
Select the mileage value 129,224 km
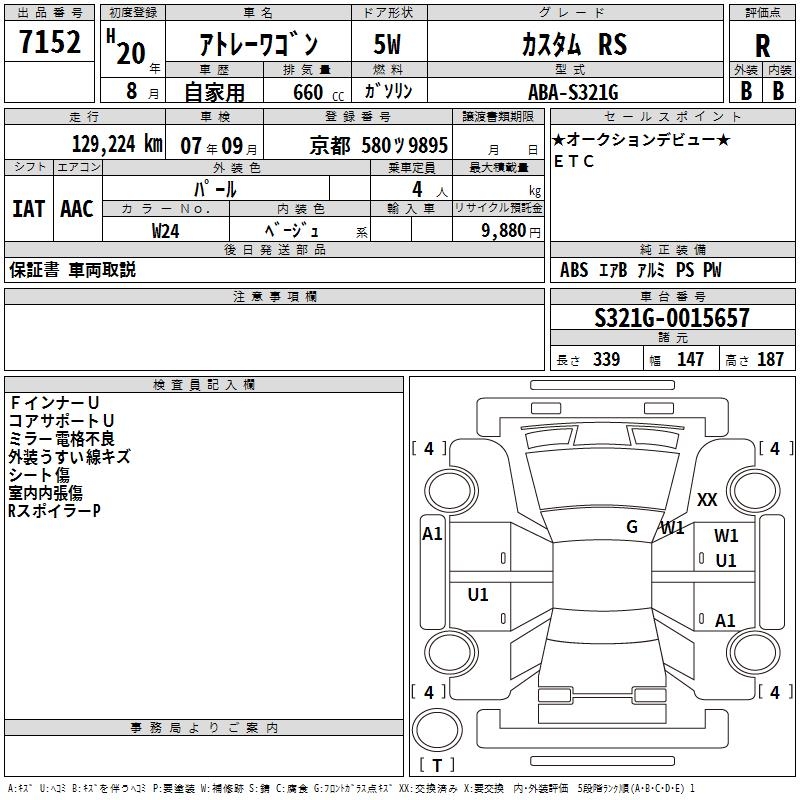coord(117,144)
